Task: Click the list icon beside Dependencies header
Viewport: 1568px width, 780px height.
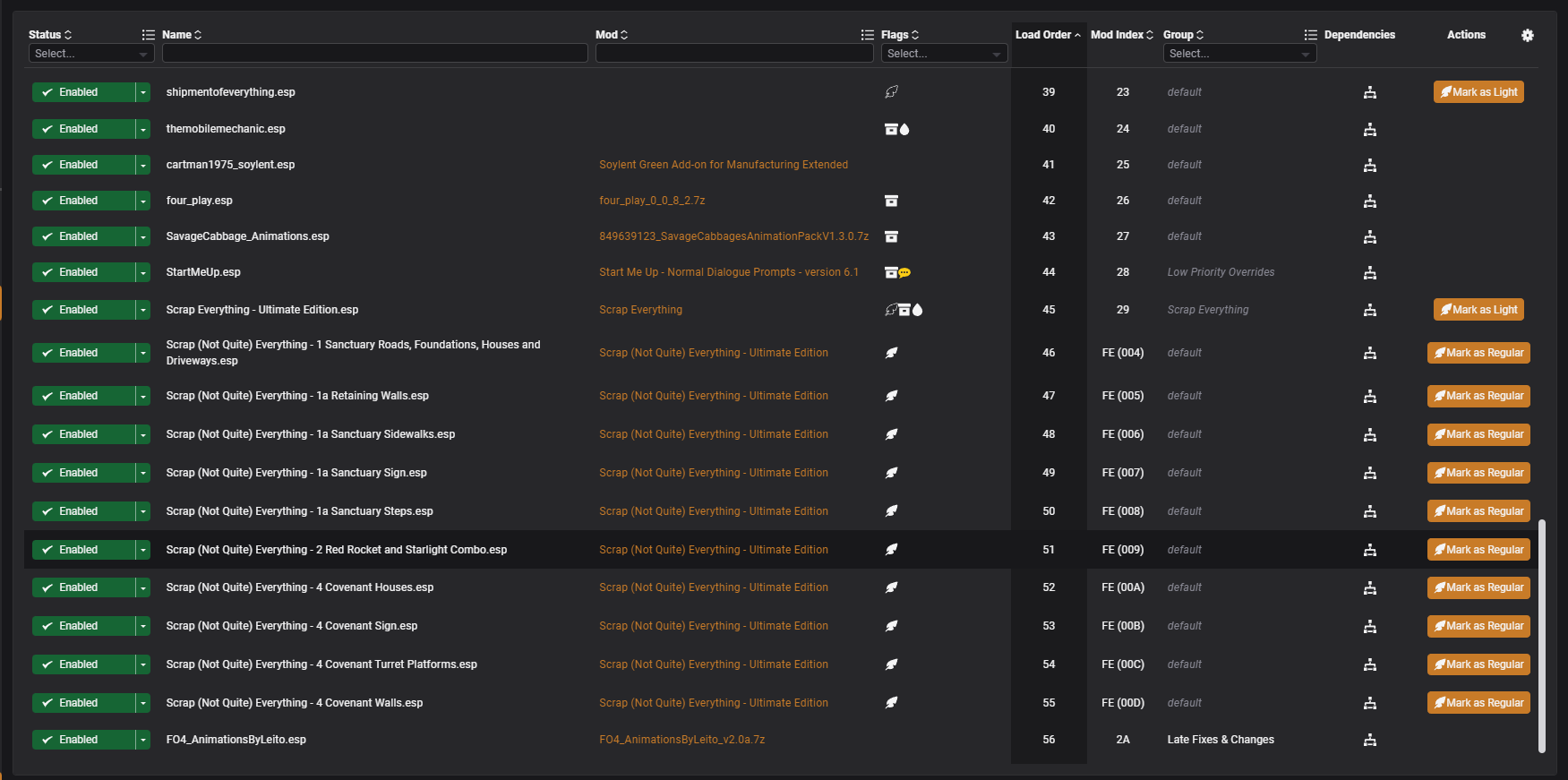Action: (1310, 35)
